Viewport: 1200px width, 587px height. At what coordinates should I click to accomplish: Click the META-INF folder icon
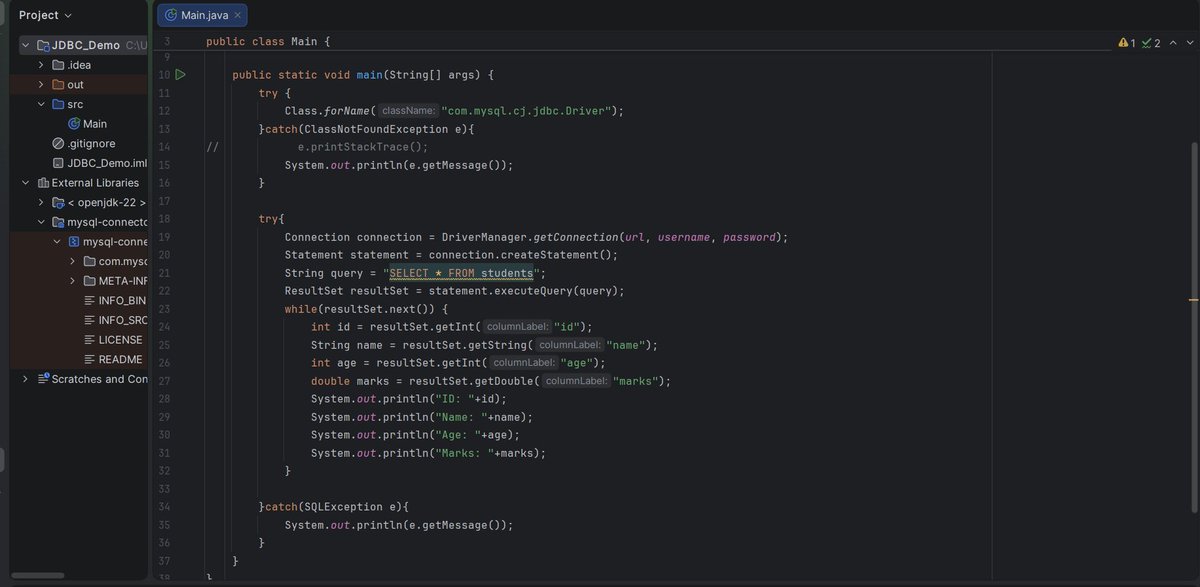coord(89,281)
